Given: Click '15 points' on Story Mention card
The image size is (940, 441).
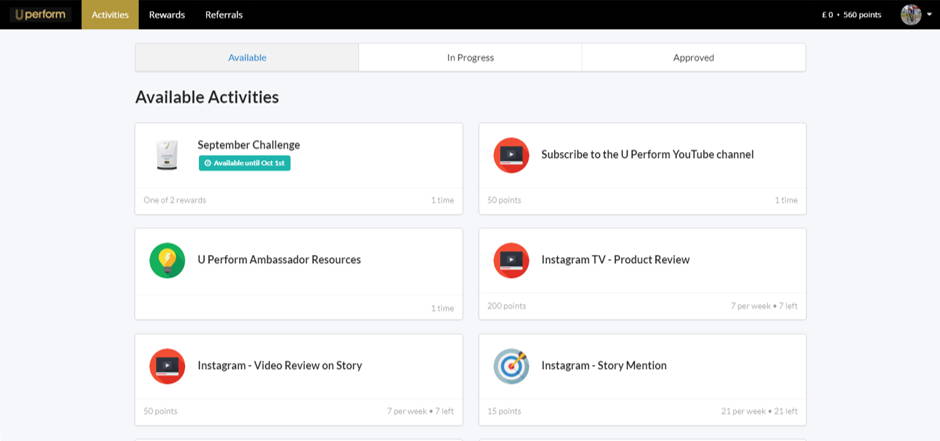Looking at the screenshot, I should 504,411.
